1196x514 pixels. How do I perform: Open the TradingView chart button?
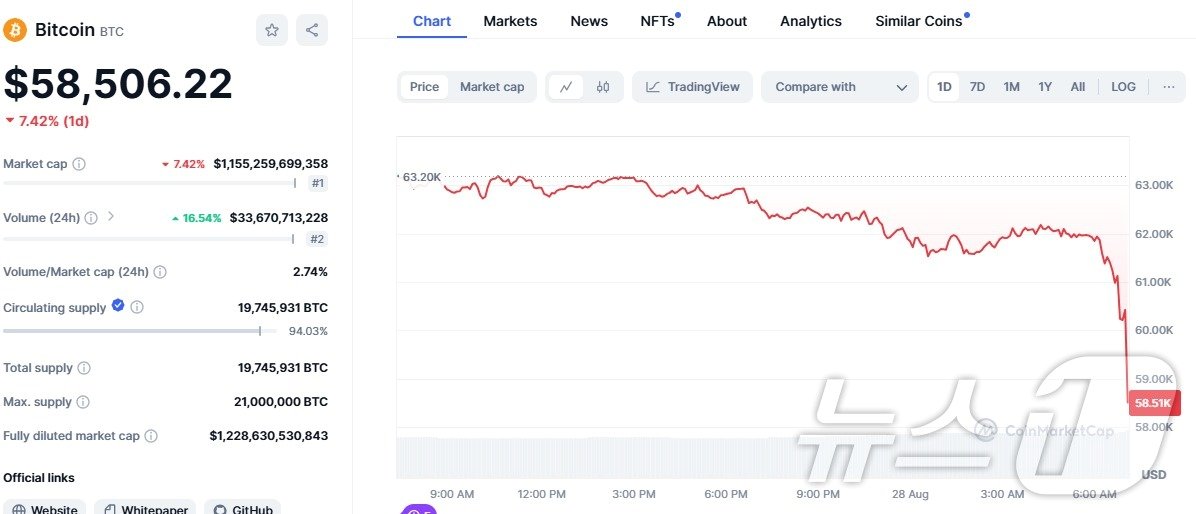[693, 87]
